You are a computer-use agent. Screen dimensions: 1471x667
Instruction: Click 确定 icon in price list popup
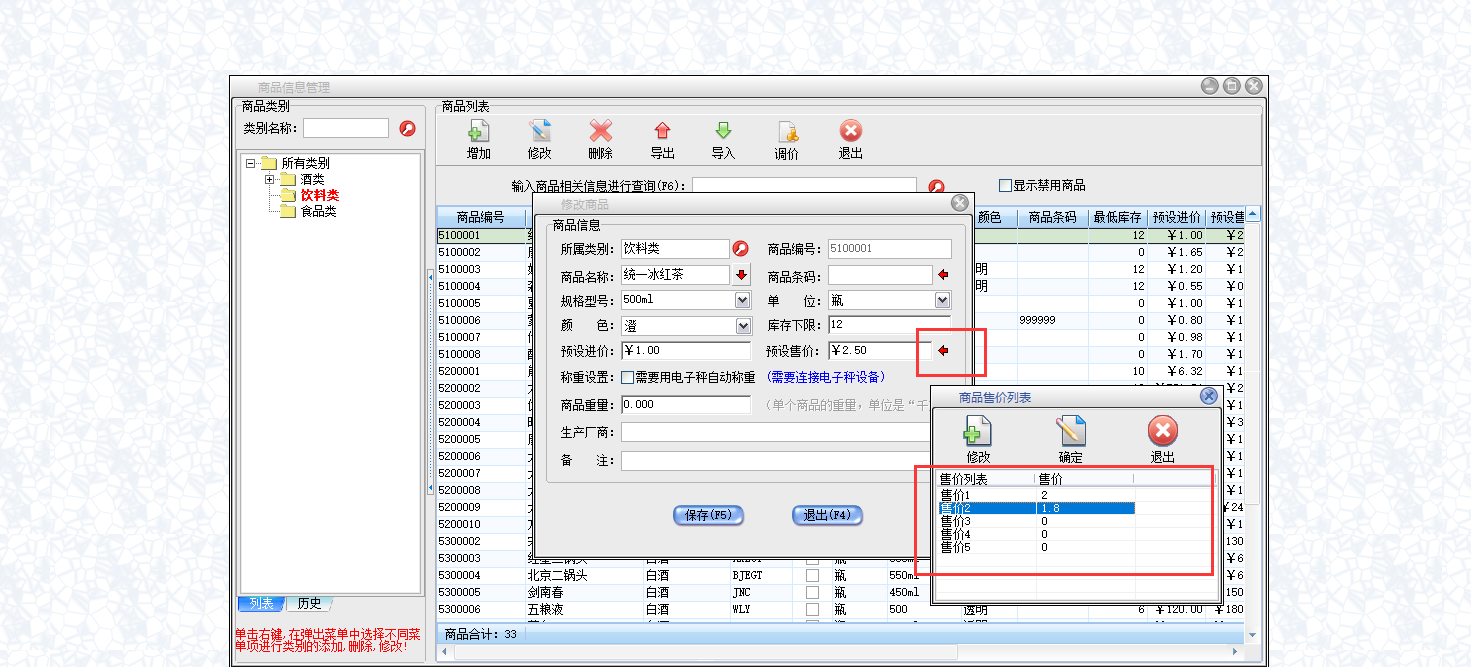pos(1070,431)
